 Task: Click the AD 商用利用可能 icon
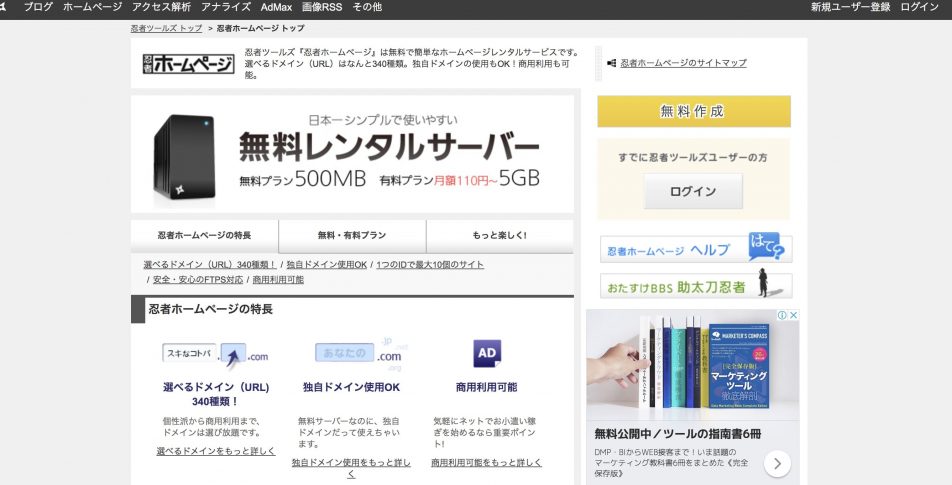(487, 353)
